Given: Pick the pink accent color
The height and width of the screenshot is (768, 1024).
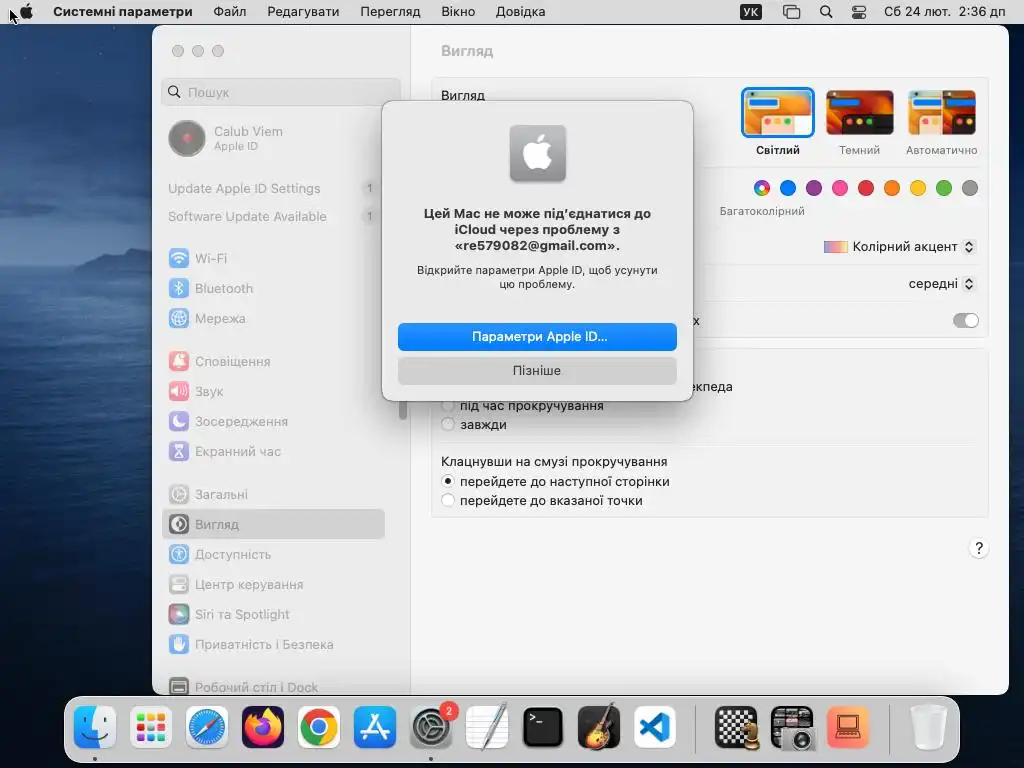Looking at the screenshot, I should [x=840, y=188].
